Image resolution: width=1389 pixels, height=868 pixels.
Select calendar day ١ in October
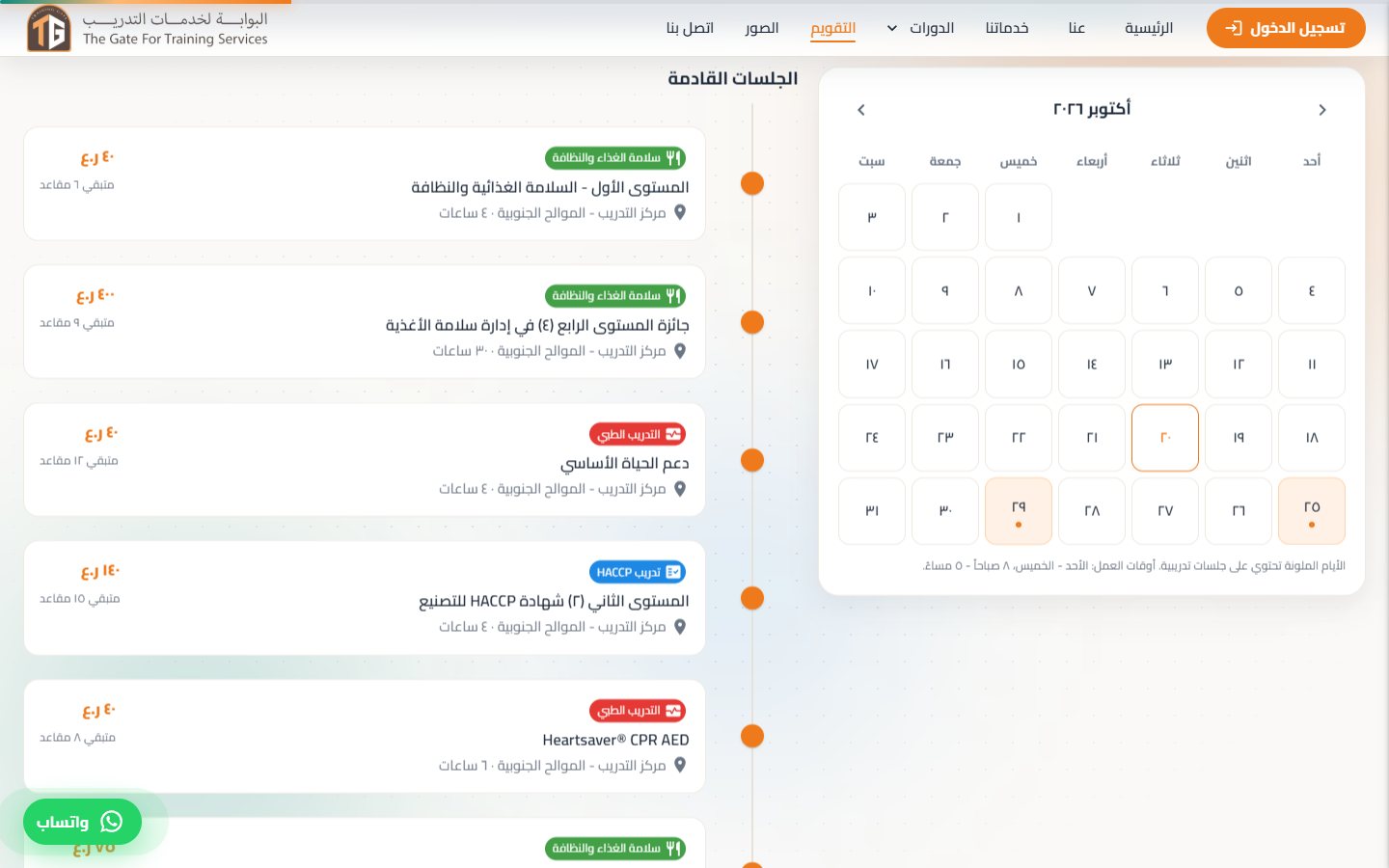[x=1019, y=218]
